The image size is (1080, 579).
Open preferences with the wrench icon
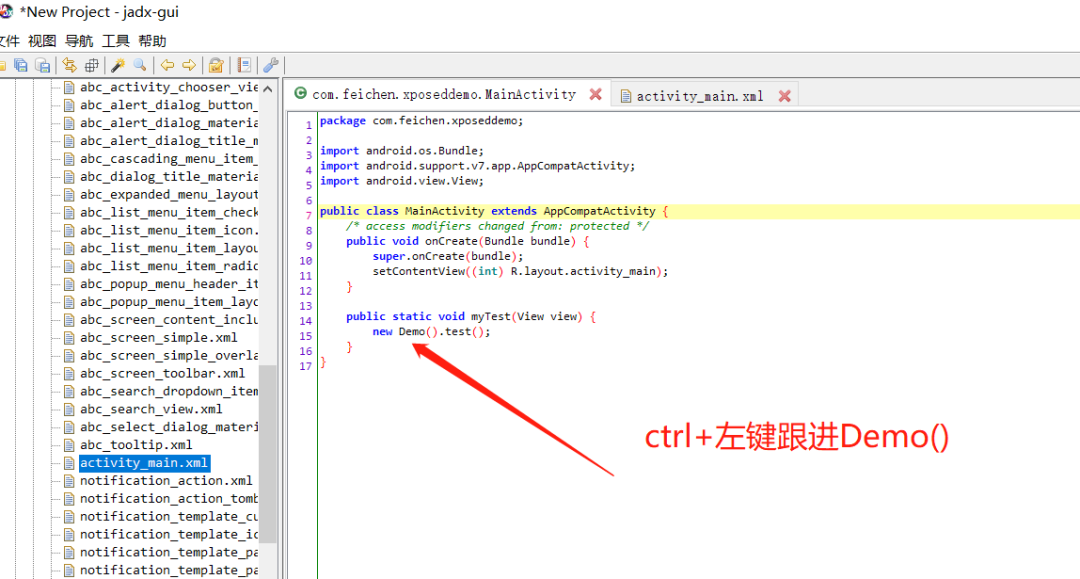click(x=271, y=65)
